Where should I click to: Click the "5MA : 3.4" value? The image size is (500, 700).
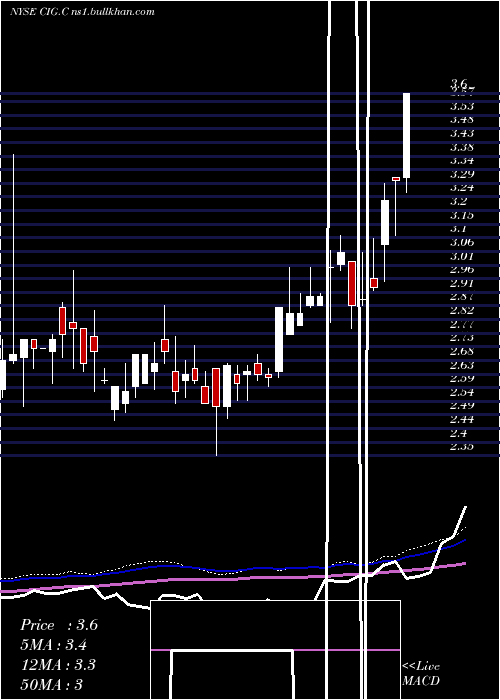click(54, 645)
